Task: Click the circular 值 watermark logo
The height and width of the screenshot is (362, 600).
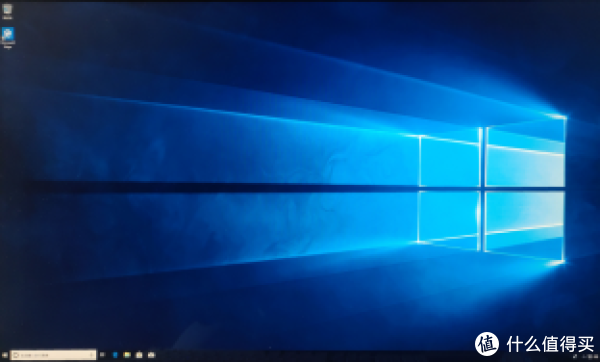Action: [x=487, y=344]
